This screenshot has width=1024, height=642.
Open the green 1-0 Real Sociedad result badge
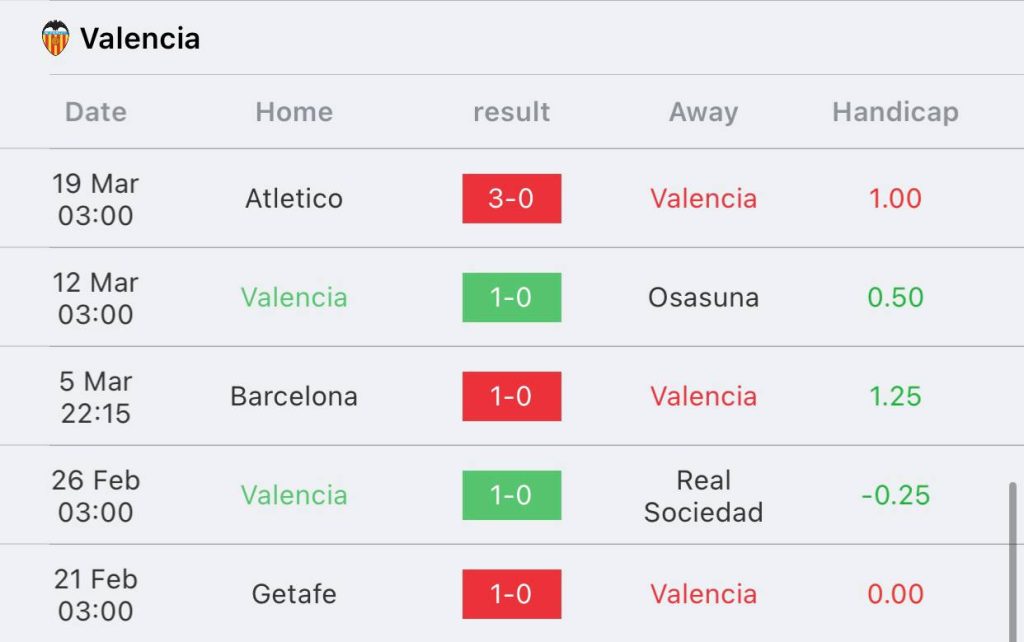point(511,495)
